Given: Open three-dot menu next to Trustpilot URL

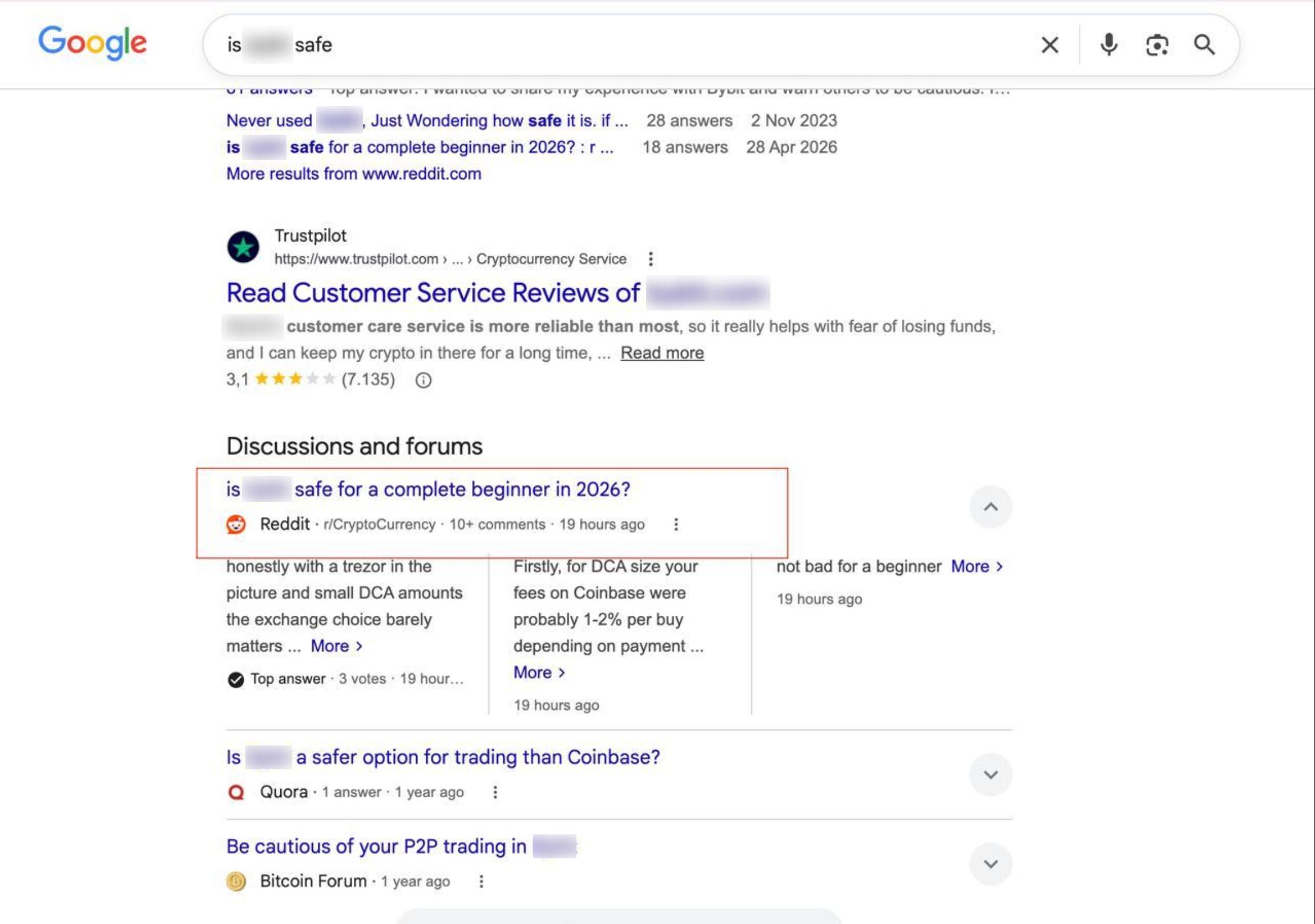Looking at the screenshot, I should 651,259.
